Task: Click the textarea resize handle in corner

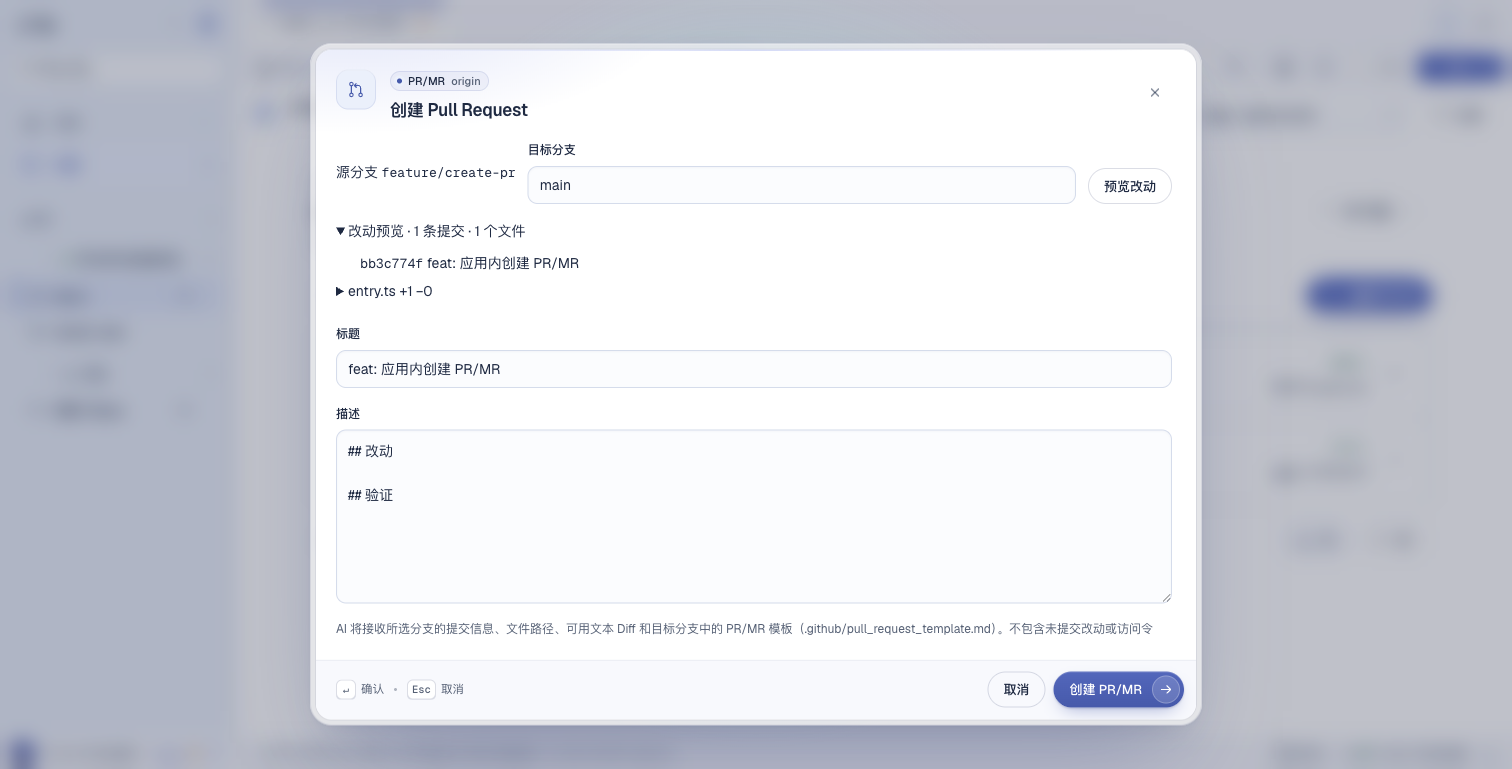Action: [1165, 597]
